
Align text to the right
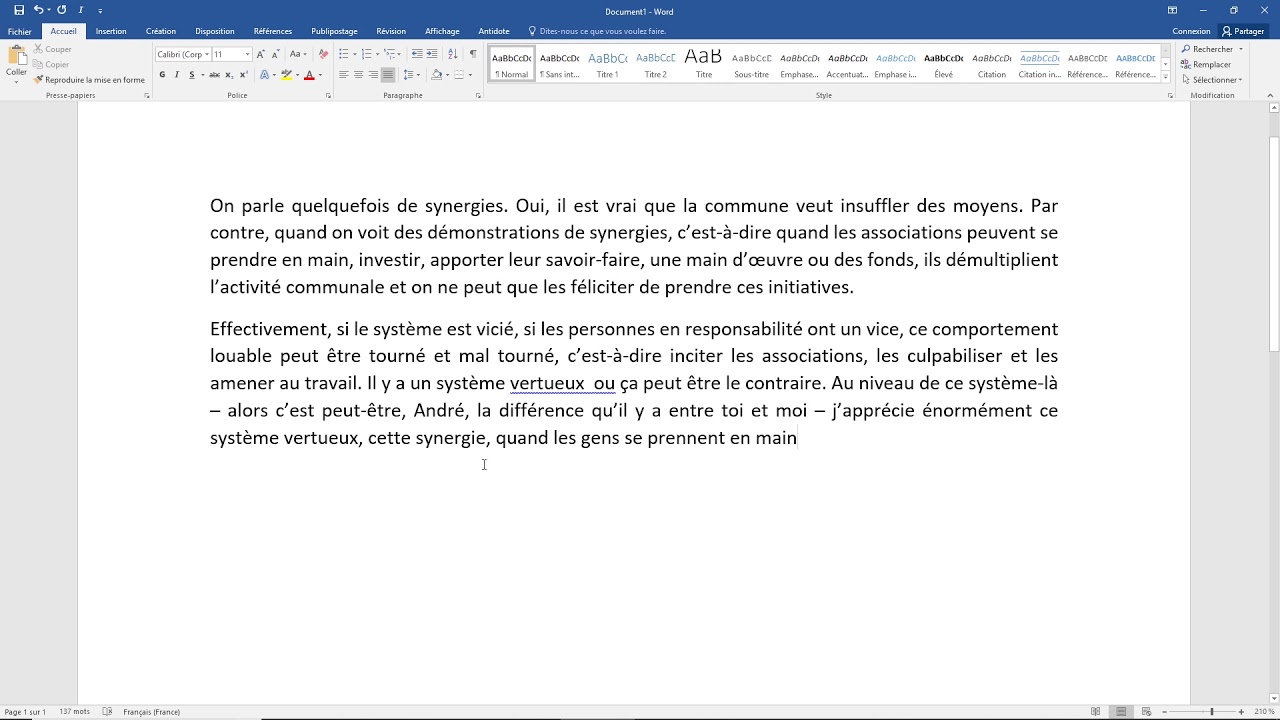point(373,75)
